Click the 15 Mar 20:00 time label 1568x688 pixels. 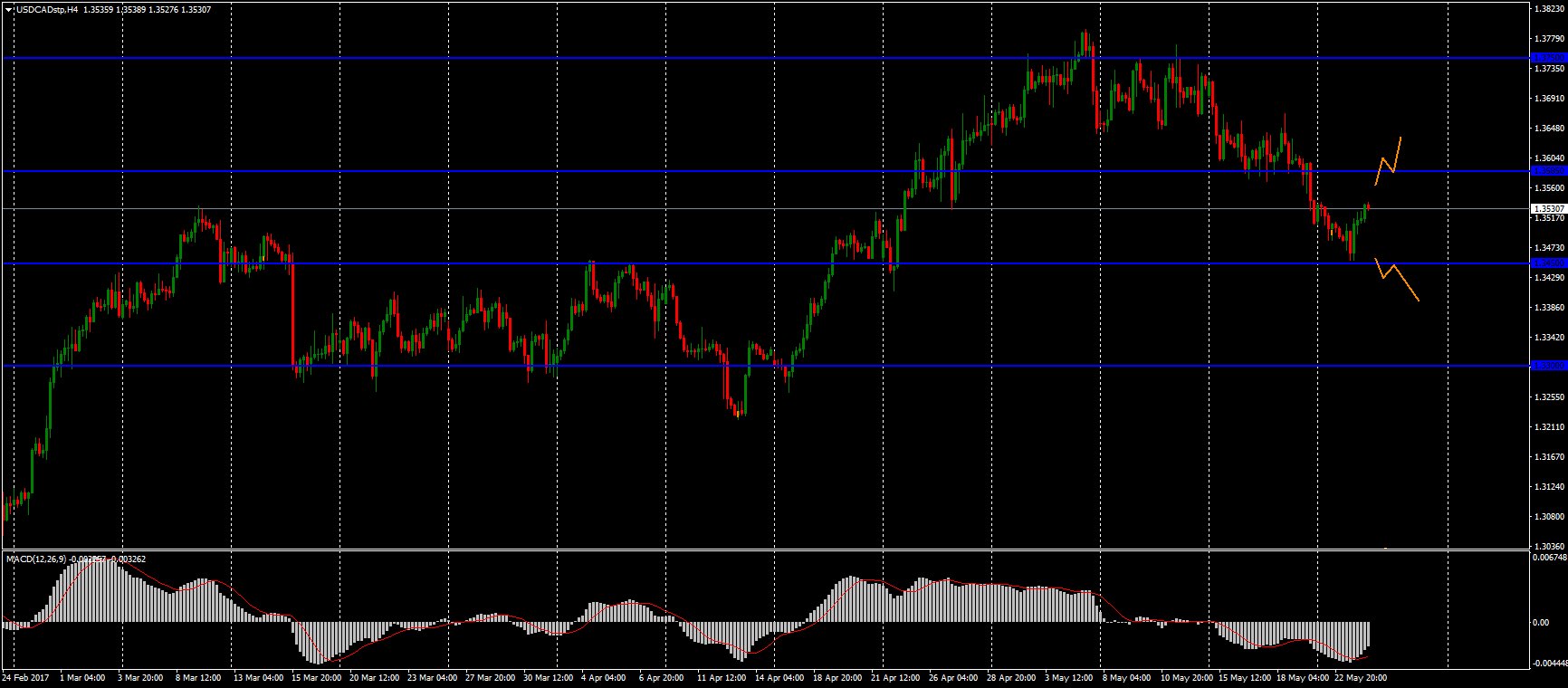(x=317, y=677)
